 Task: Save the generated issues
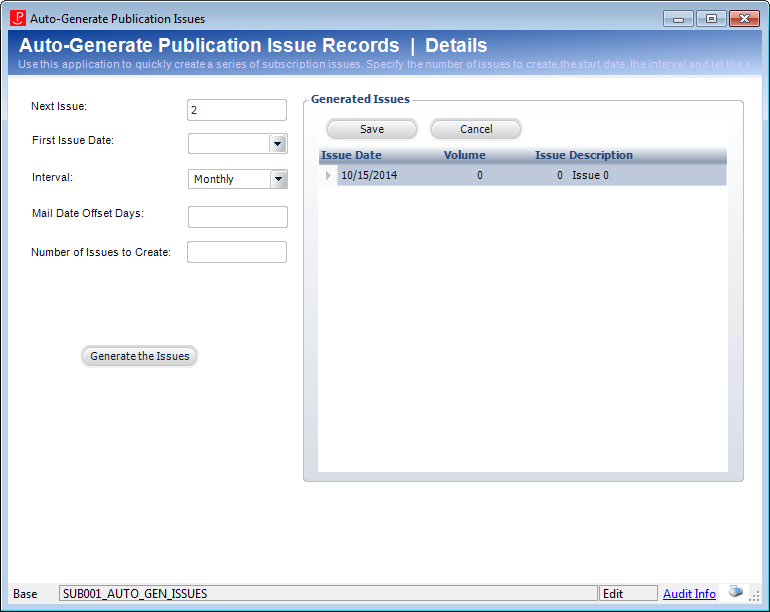(372, 129)
